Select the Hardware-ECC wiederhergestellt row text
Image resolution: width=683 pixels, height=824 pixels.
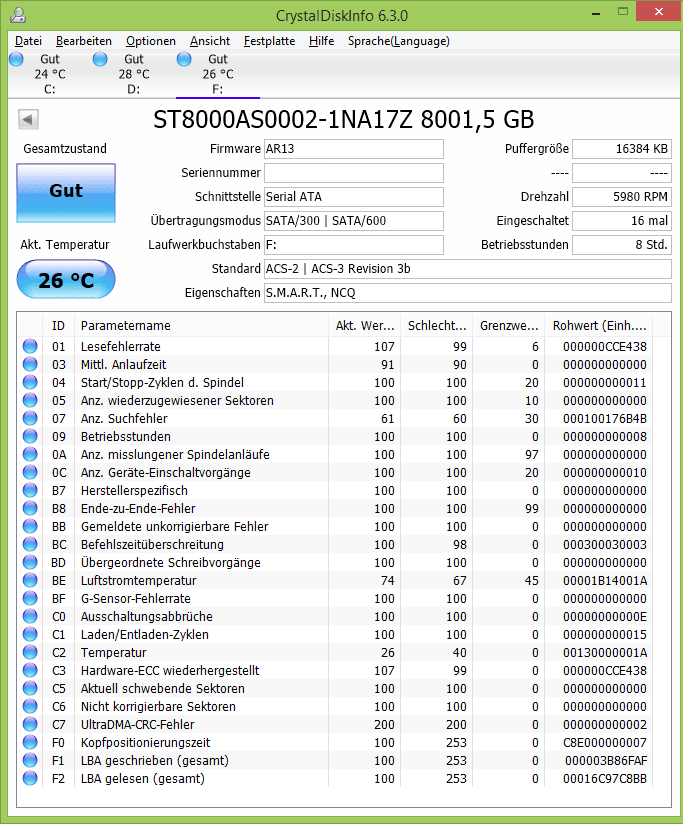click(170, 671)
